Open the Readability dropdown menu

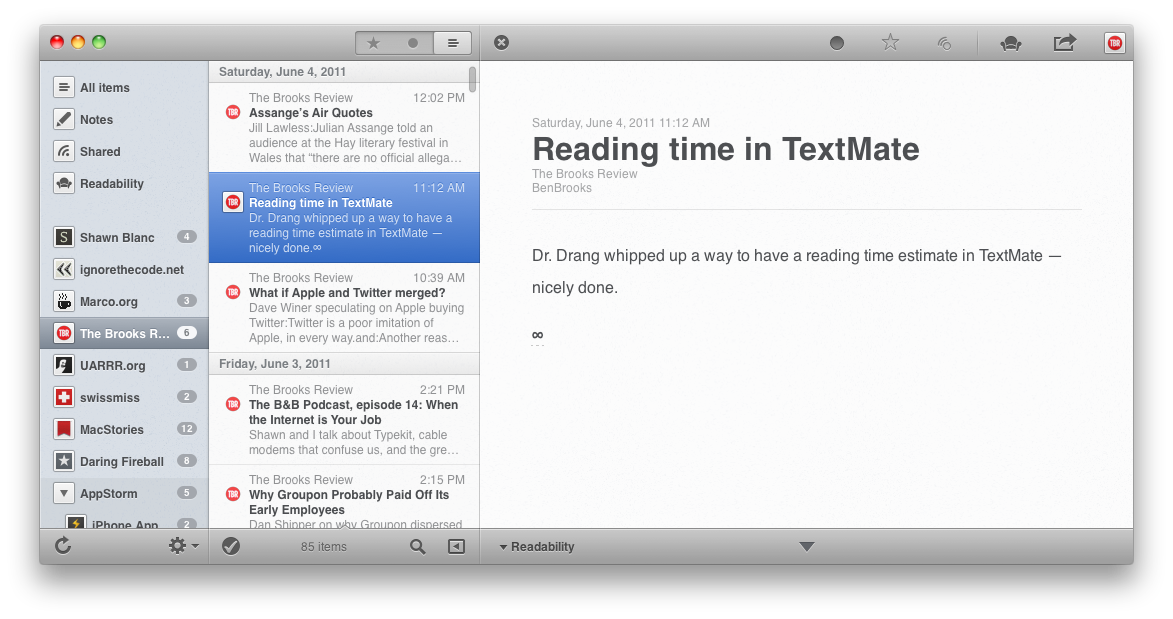point(537,547)
